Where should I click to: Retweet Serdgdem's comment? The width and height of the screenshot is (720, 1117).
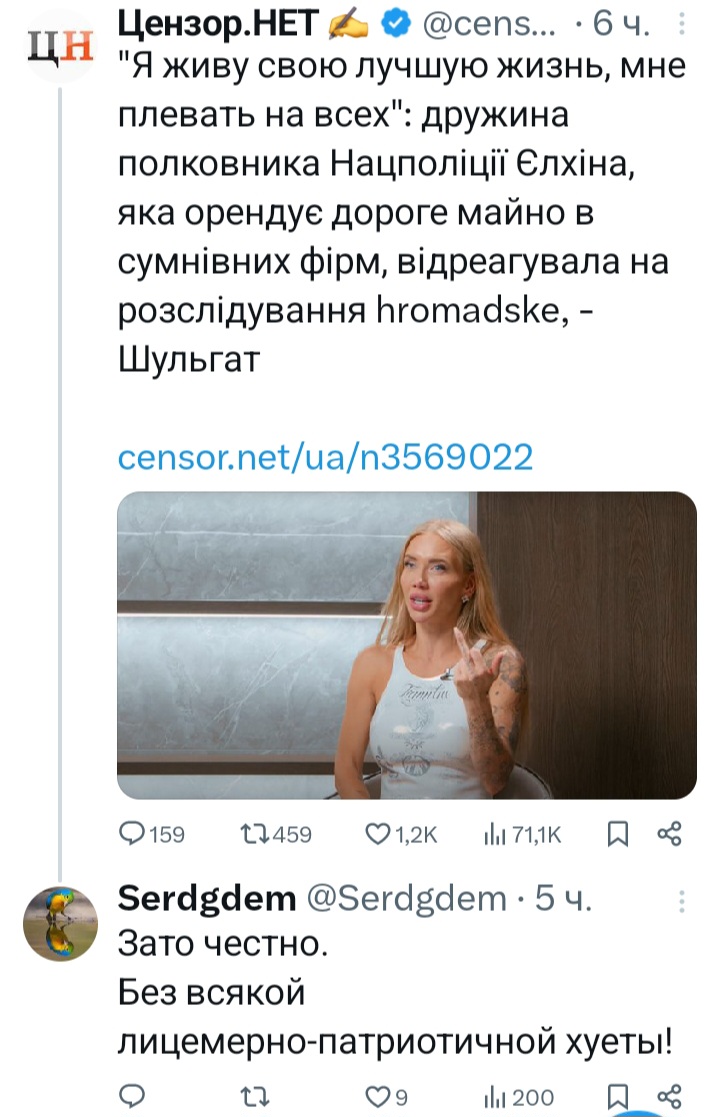pos(257,1096)
